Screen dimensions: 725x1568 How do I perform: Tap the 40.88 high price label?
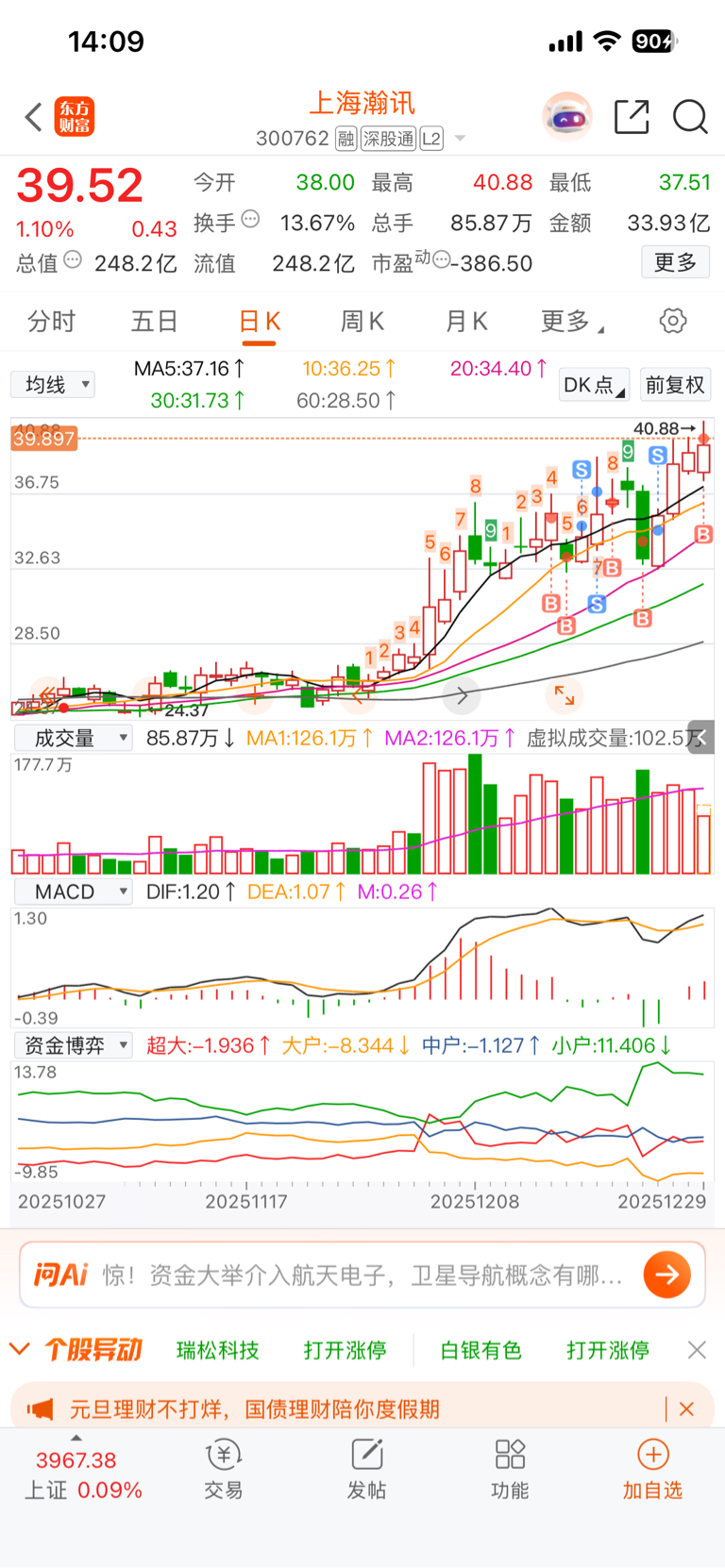point(664,428)
